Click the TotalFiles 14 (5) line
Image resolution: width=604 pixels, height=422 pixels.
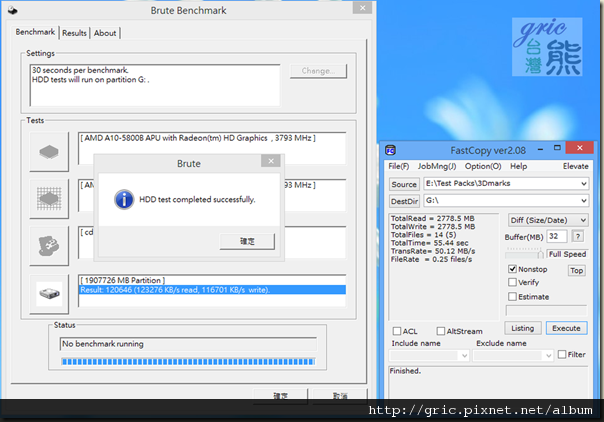[x=423, y=235]
